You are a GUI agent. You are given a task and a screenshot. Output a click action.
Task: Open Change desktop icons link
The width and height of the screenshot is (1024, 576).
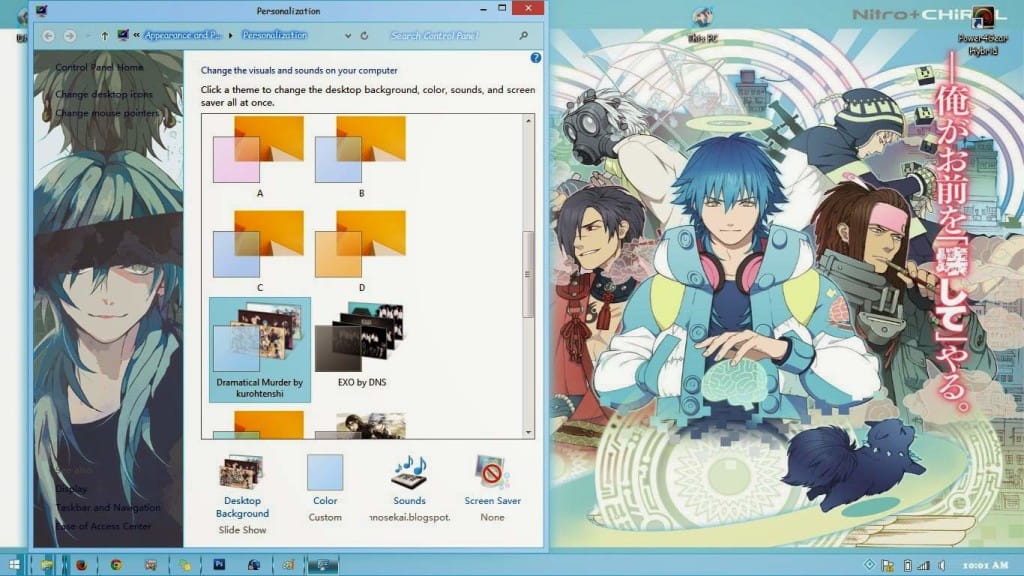(x=104, y=94)
